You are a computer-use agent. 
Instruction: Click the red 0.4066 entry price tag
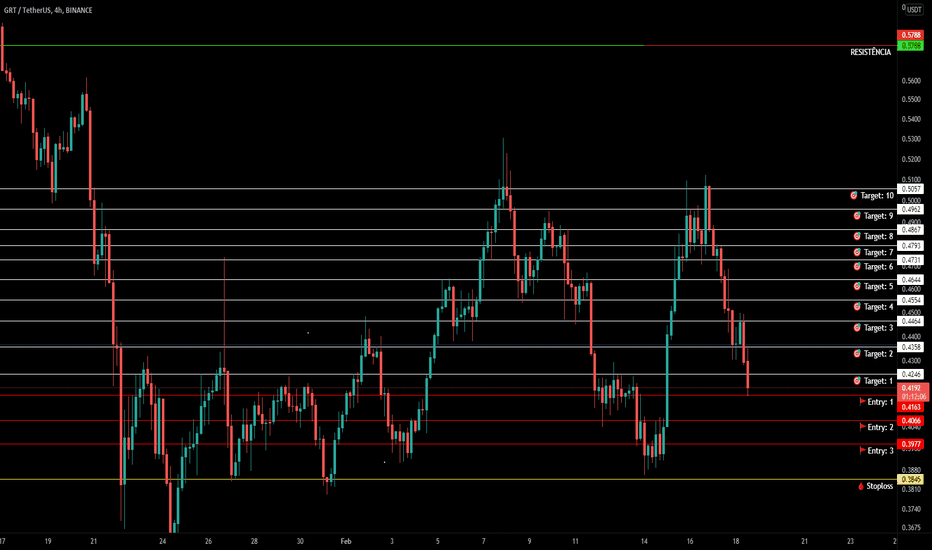pos(910,420)
